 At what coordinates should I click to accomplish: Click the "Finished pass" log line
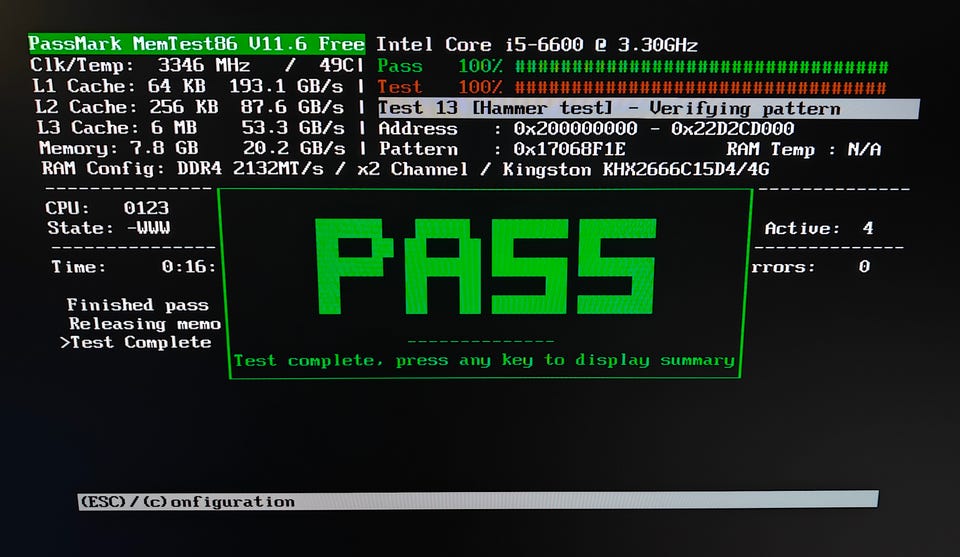138,305
